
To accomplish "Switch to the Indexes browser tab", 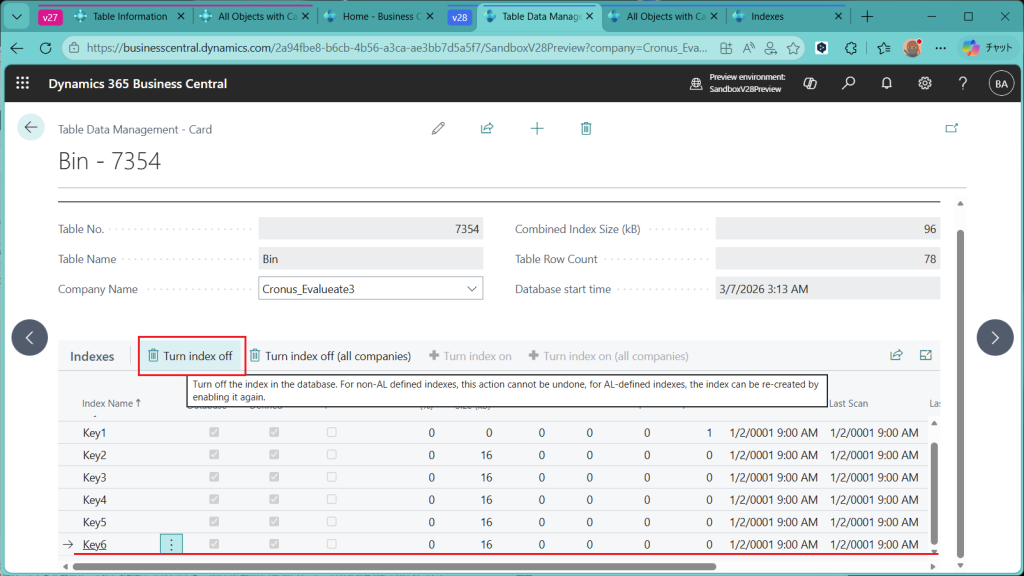I will [x=767, y=17].
